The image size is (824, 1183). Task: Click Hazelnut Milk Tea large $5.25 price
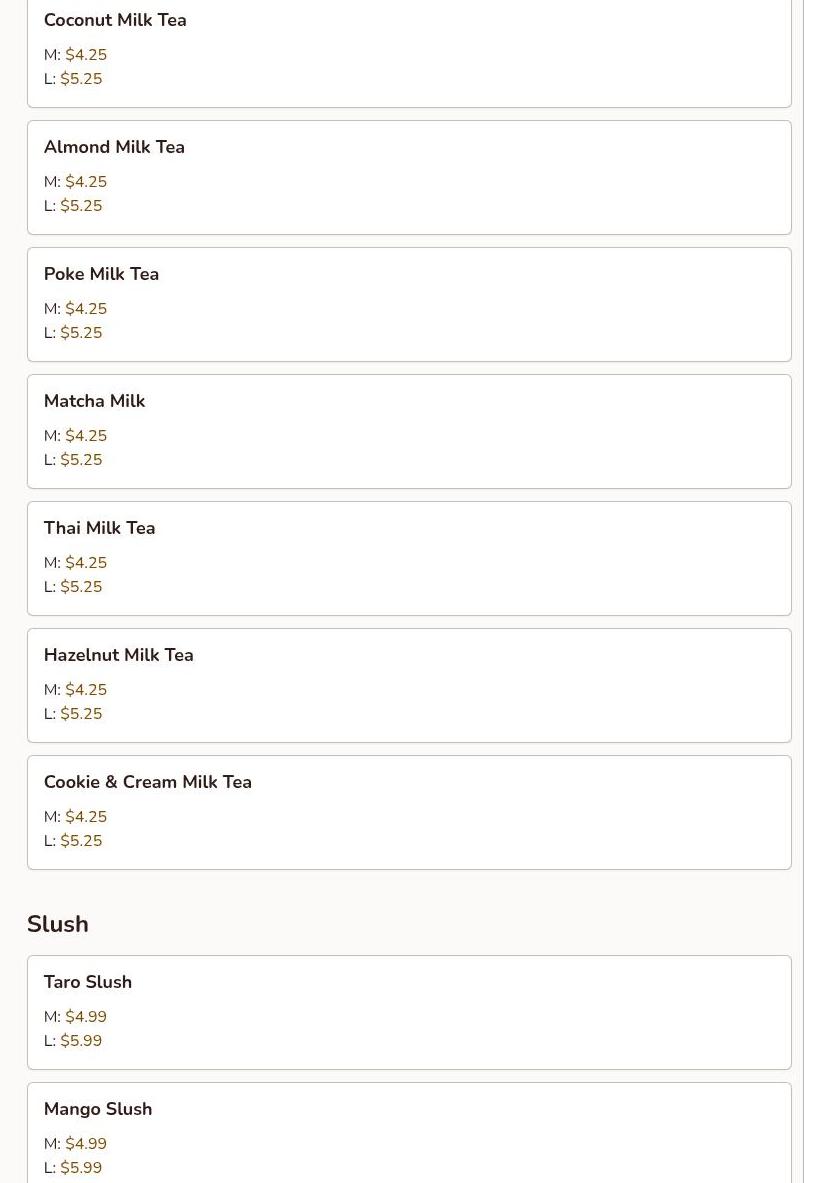81,714
